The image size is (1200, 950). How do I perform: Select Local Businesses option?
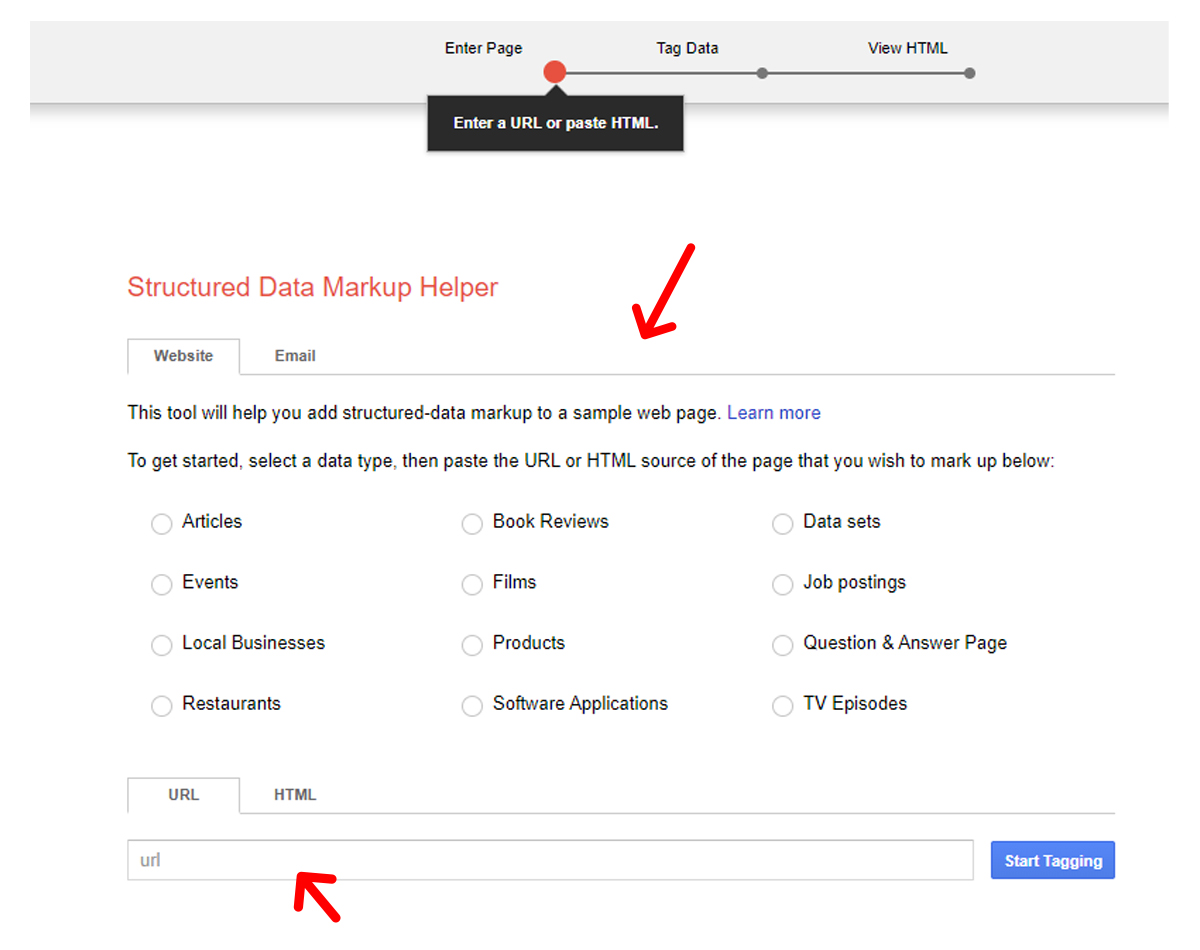(162, 646)
